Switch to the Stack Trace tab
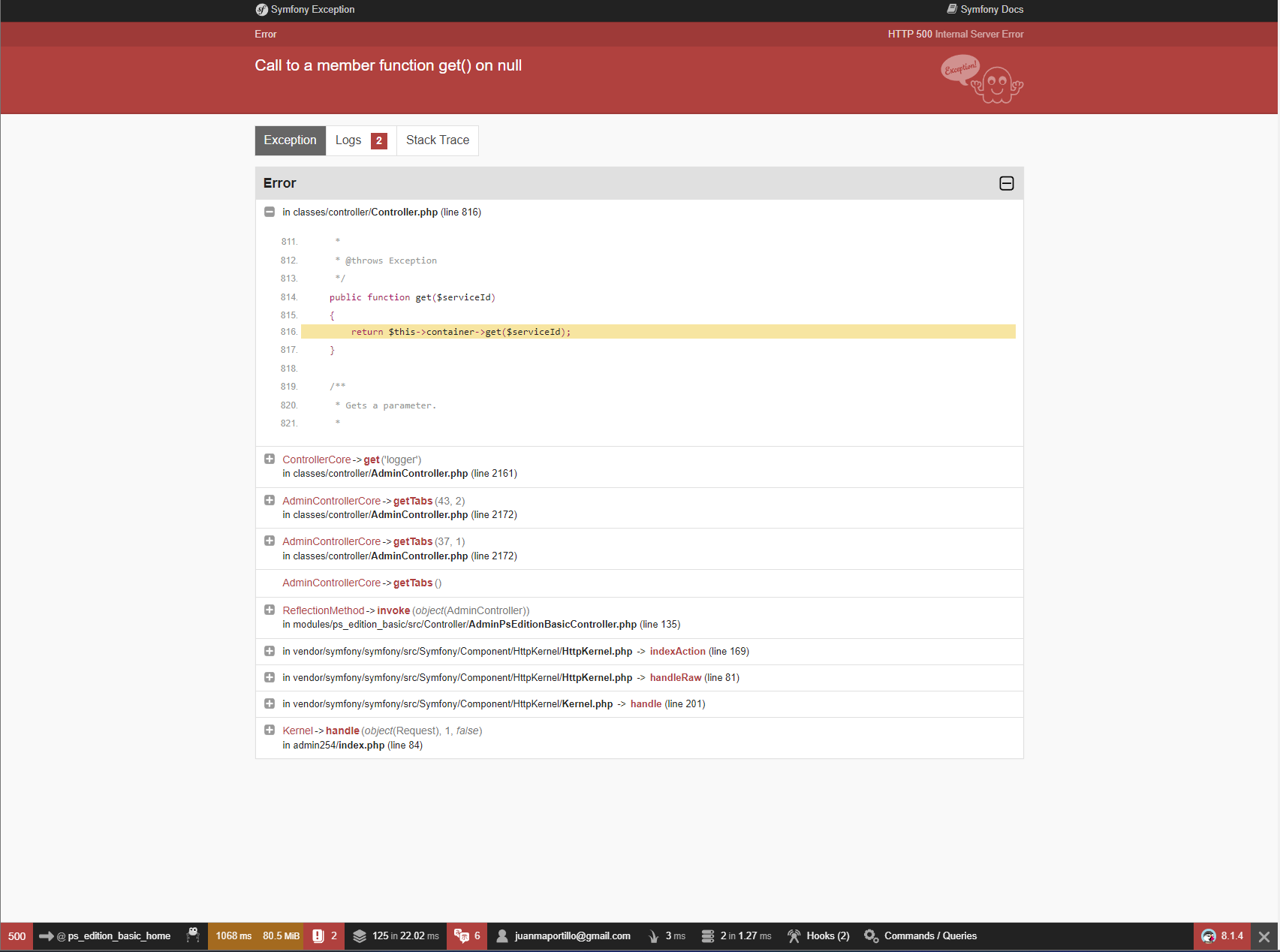 (x=438, y=140)
